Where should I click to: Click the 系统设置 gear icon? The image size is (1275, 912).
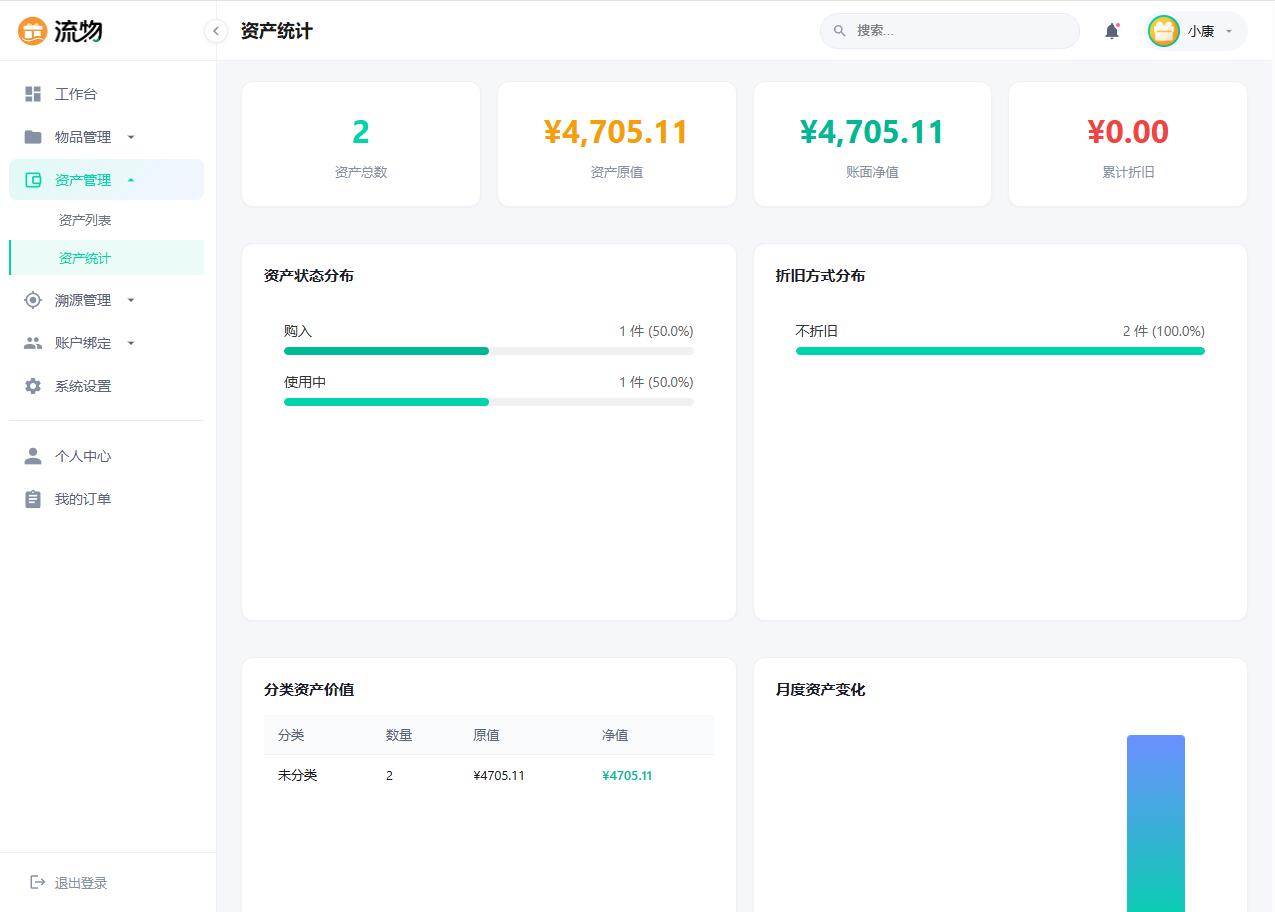coord(33,386)
